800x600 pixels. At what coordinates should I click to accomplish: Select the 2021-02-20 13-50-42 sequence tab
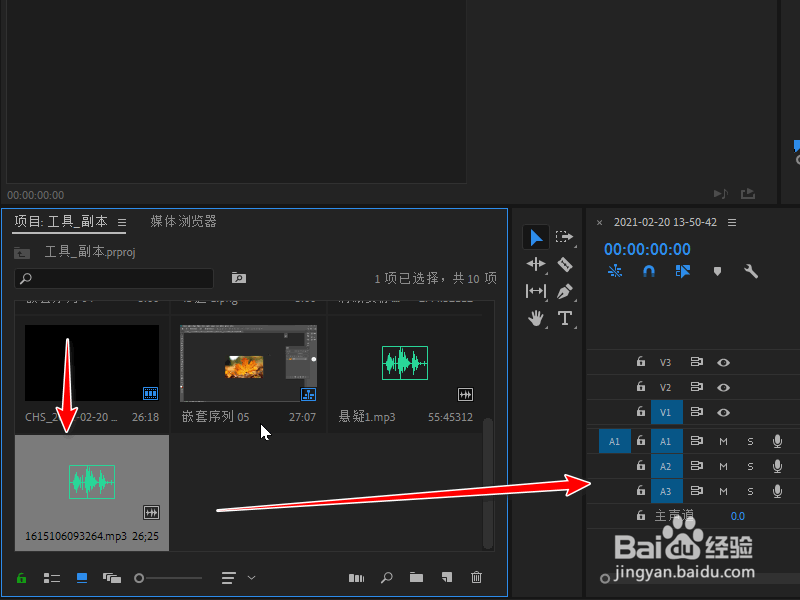(x=665, y=222)
